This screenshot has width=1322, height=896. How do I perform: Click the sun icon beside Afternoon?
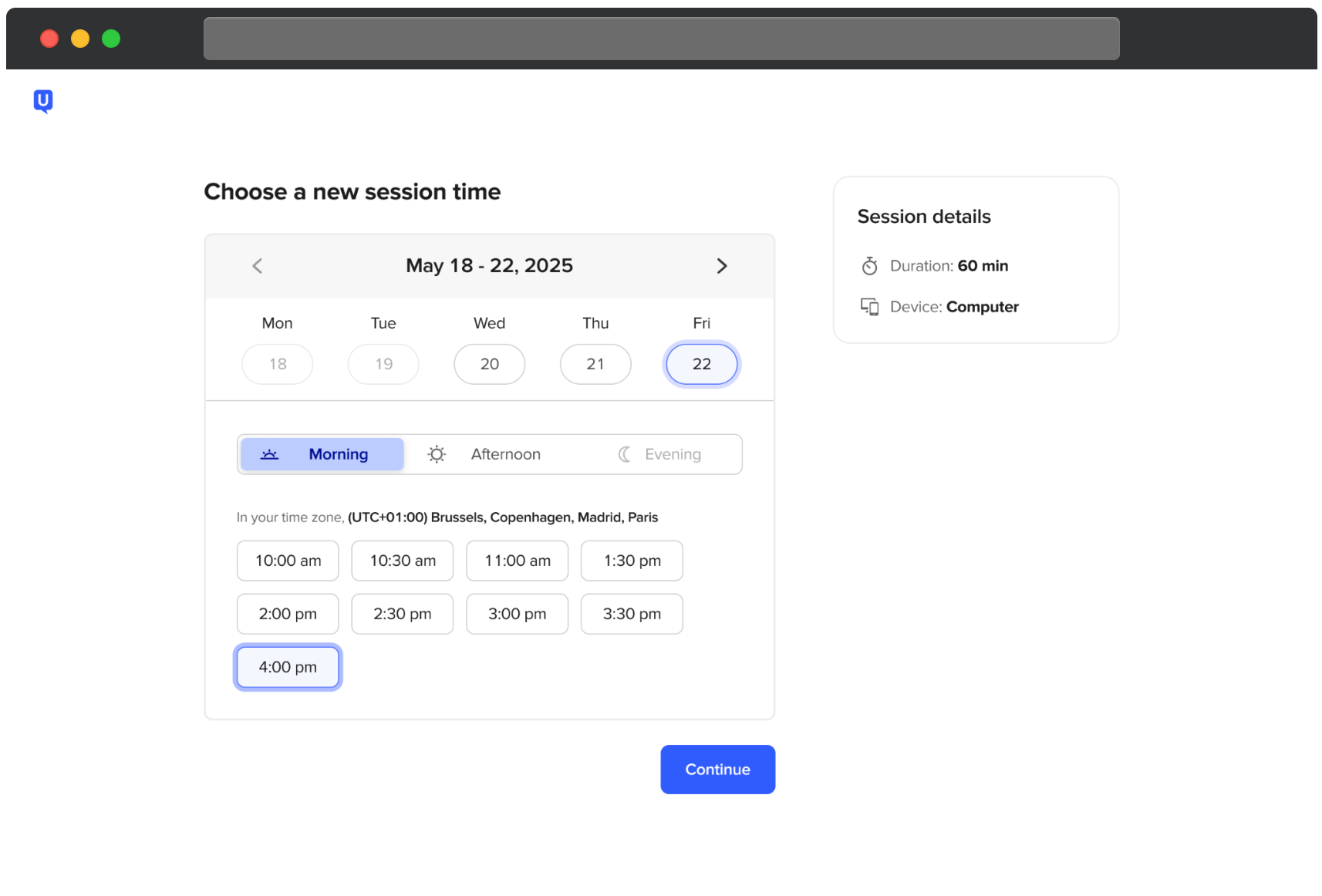click(x=437, y=454)
